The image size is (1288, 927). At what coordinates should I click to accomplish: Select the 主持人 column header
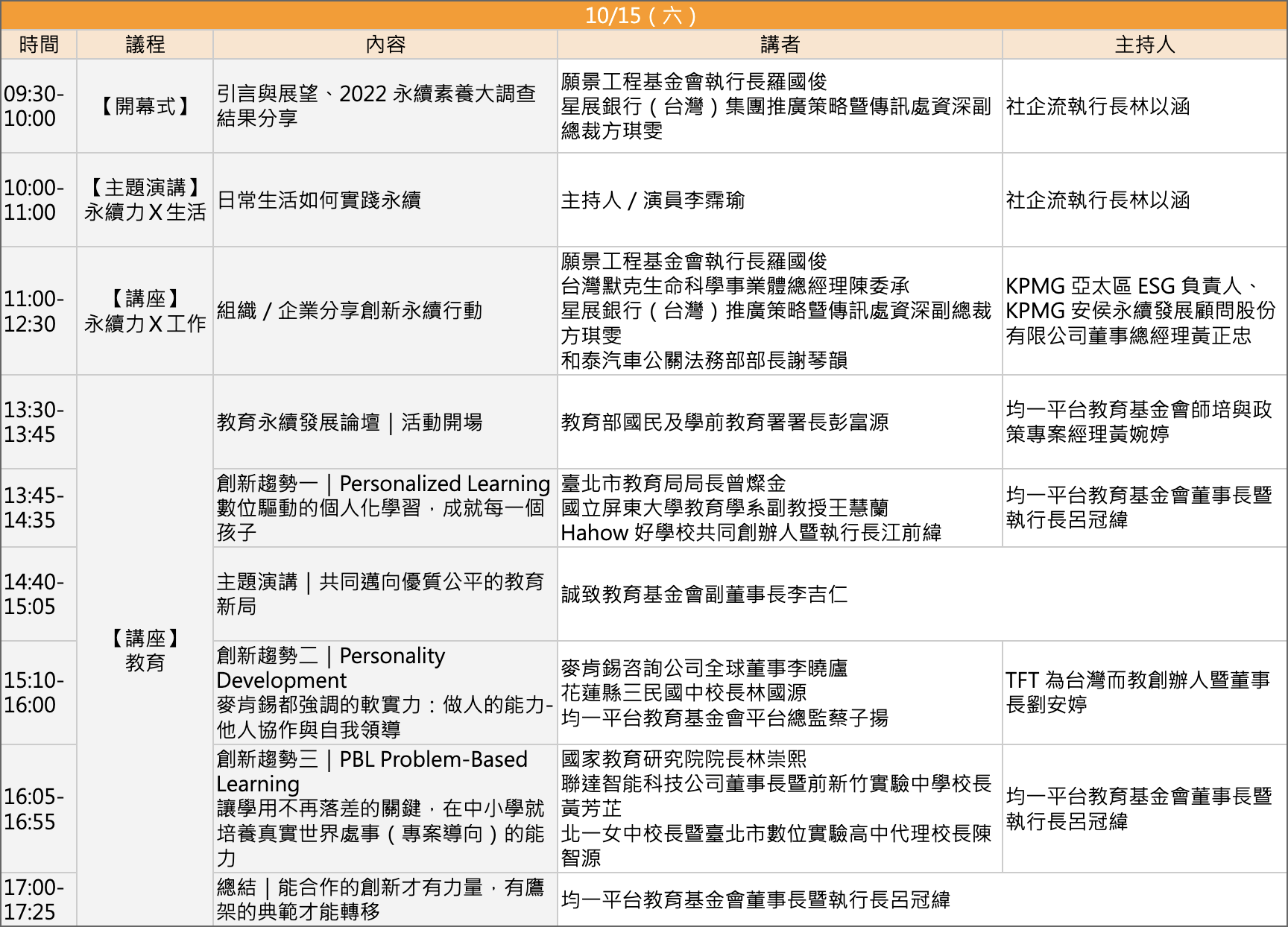(x=1144, y=45)
